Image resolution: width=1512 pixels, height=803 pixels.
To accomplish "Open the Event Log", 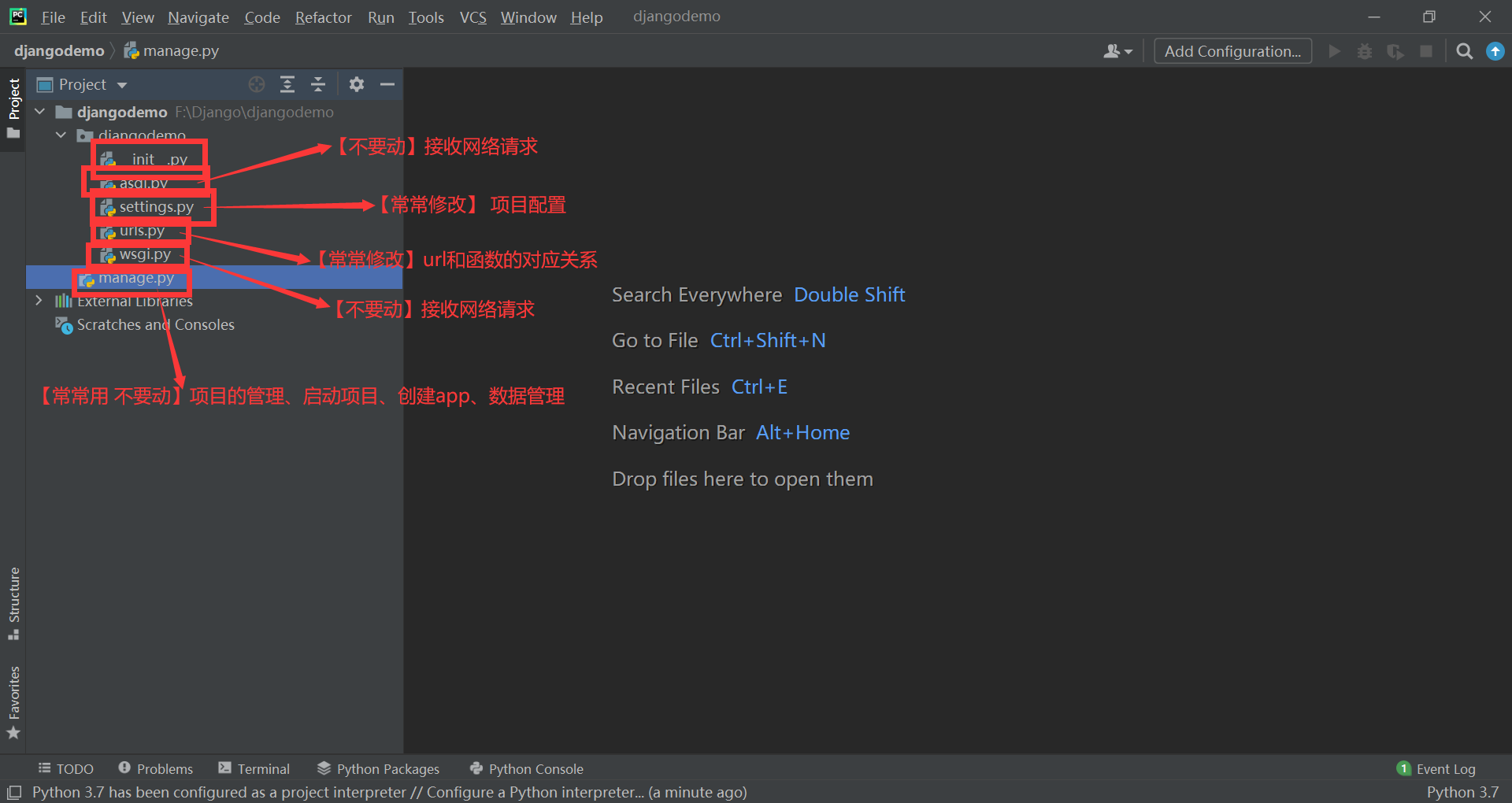I will (1436, 768).
